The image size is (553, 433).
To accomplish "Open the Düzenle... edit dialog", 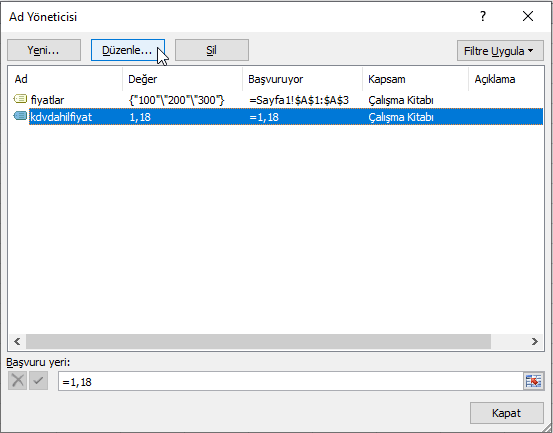I will tap(128, 50).
